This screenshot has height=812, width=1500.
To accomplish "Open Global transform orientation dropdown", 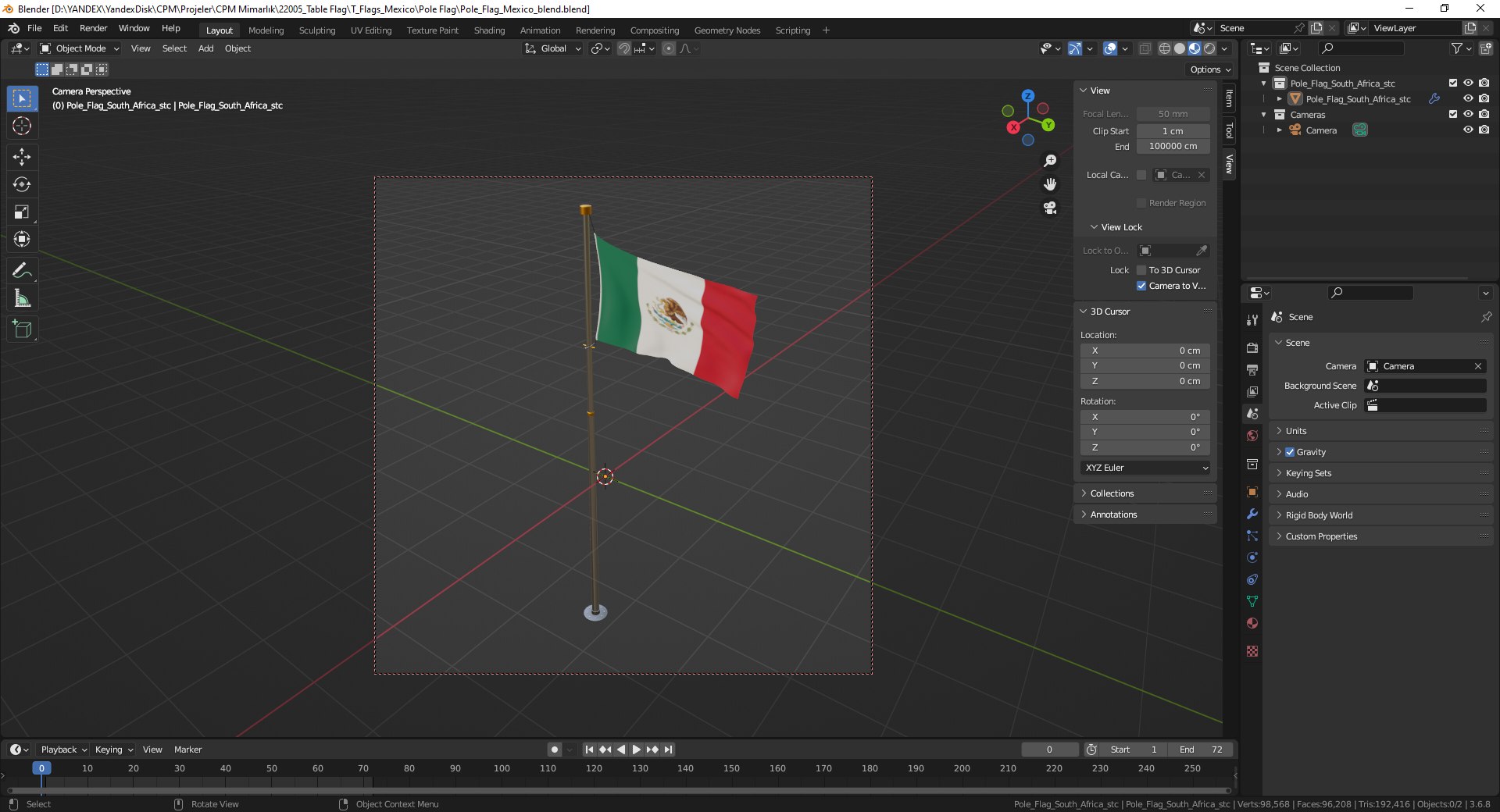I will coord(552,48).
